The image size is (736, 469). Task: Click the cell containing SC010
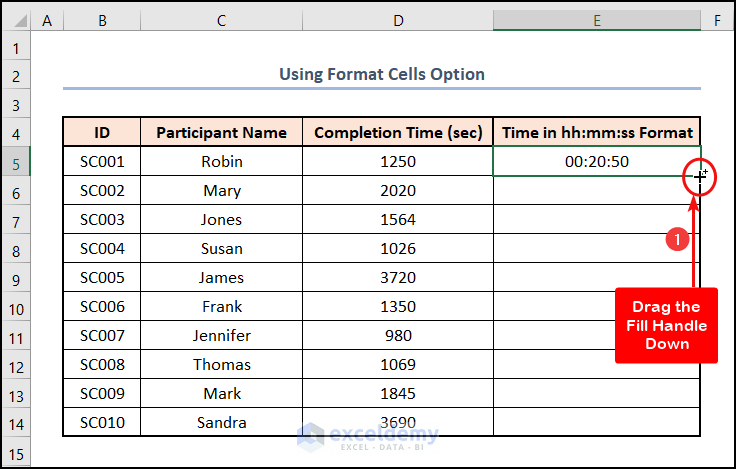(x=102, y=422)
